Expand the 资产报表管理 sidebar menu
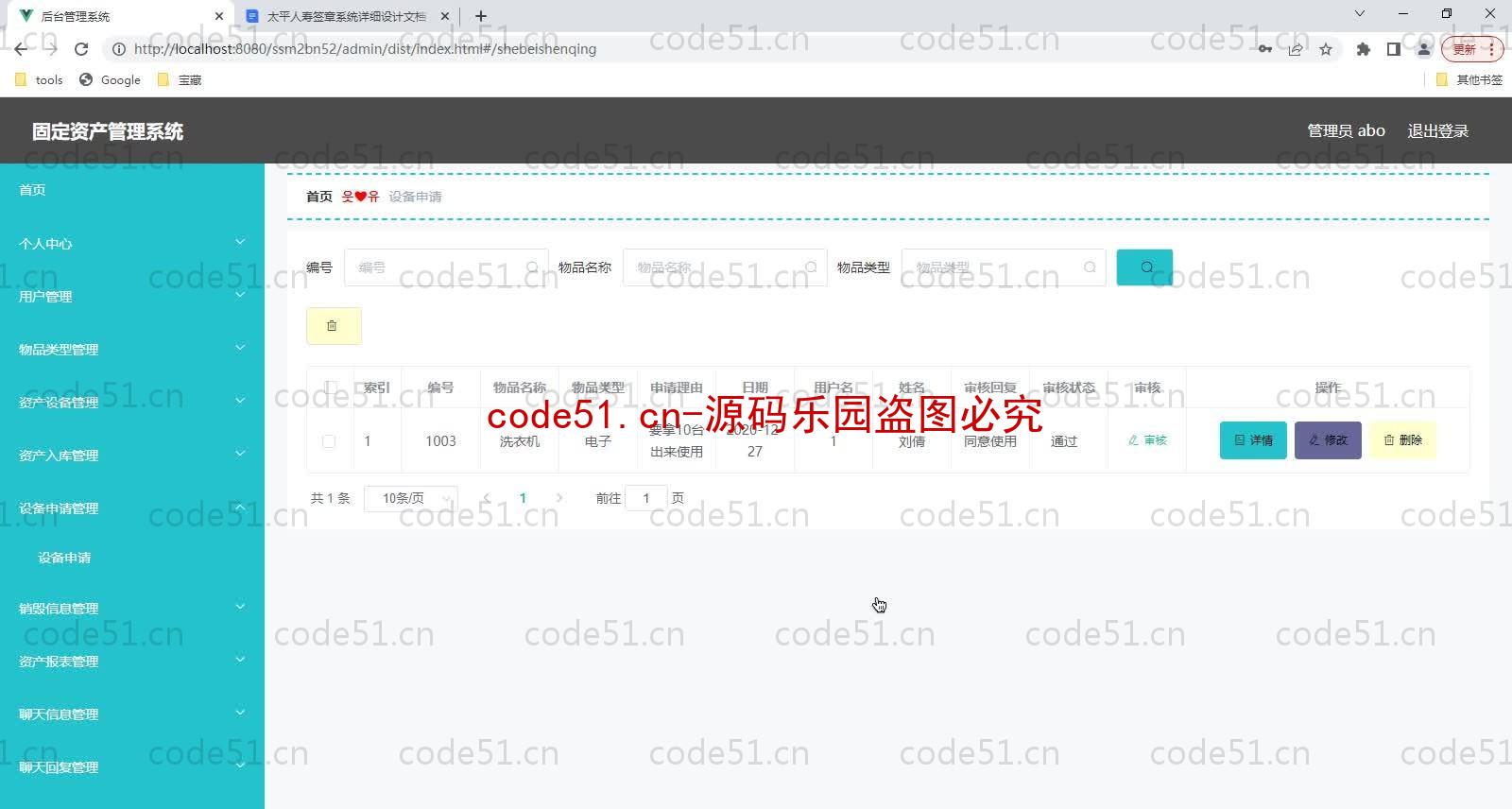This screenshot has height=809, width=1512. pyautogui.click(x=132, y=662)
